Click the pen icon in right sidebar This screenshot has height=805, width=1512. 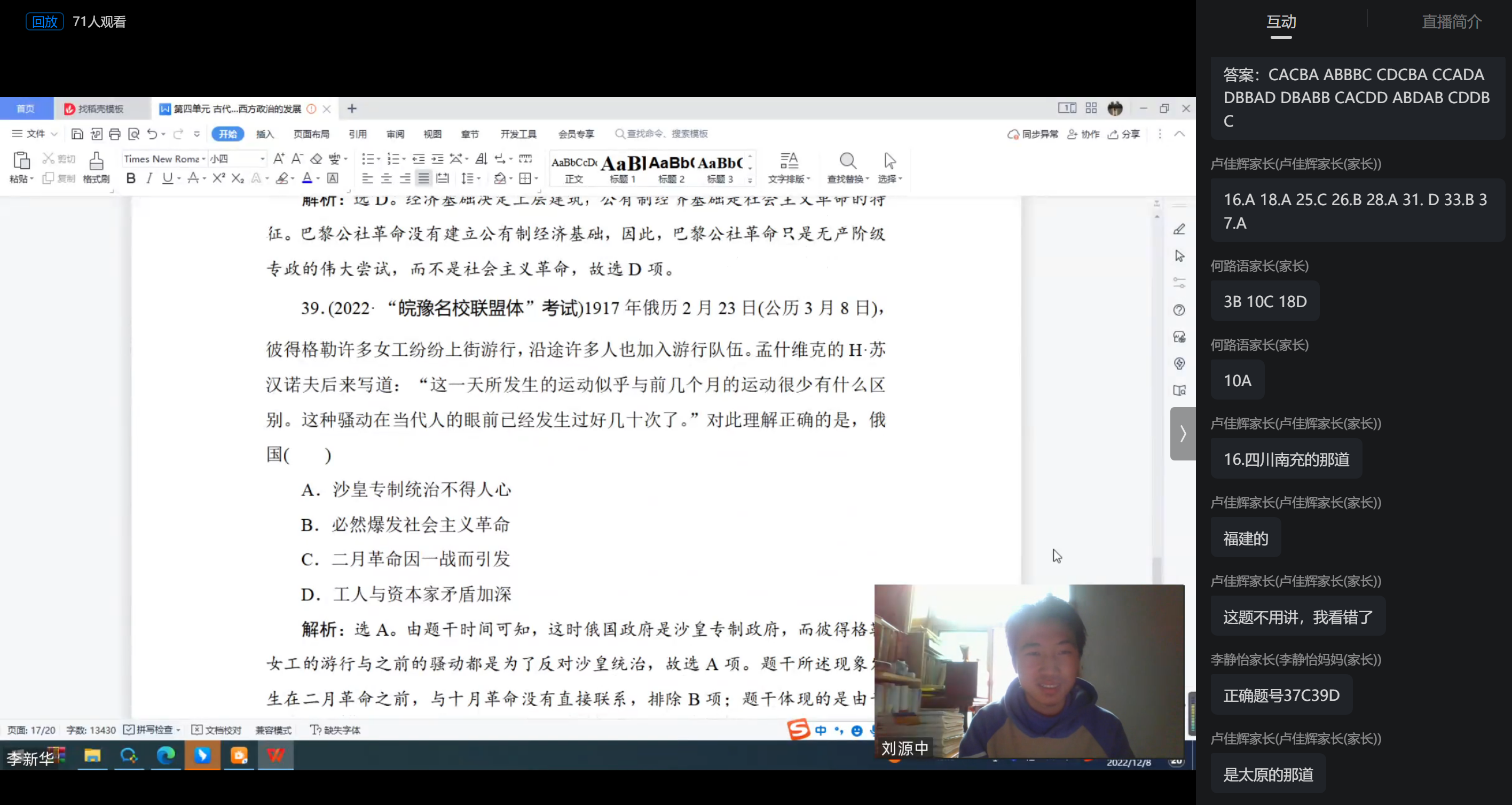pyautogui.click(x=1179, y=229)
